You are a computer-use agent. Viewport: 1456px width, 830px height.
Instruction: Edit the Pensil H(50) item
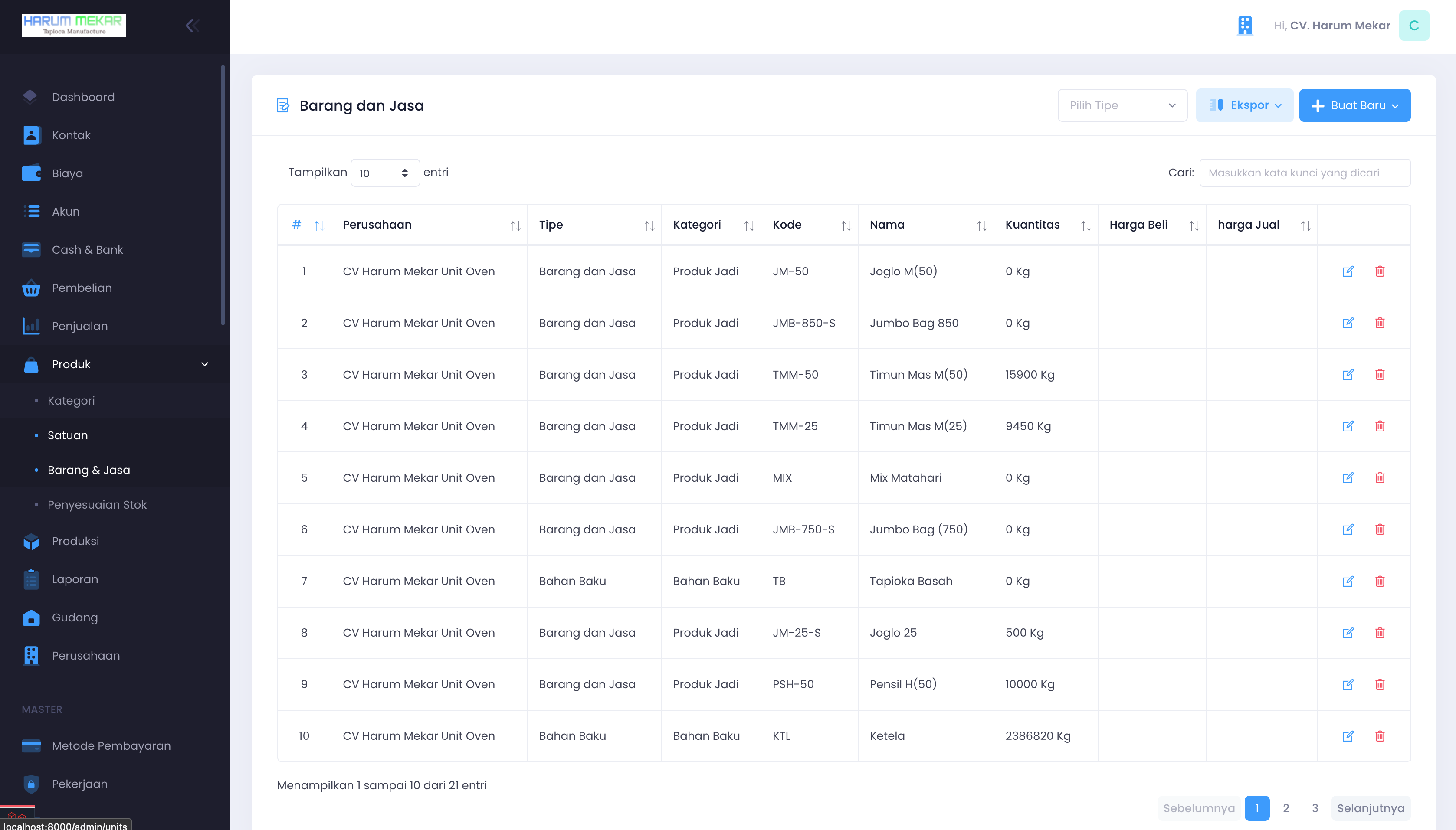coord(1348,685)
